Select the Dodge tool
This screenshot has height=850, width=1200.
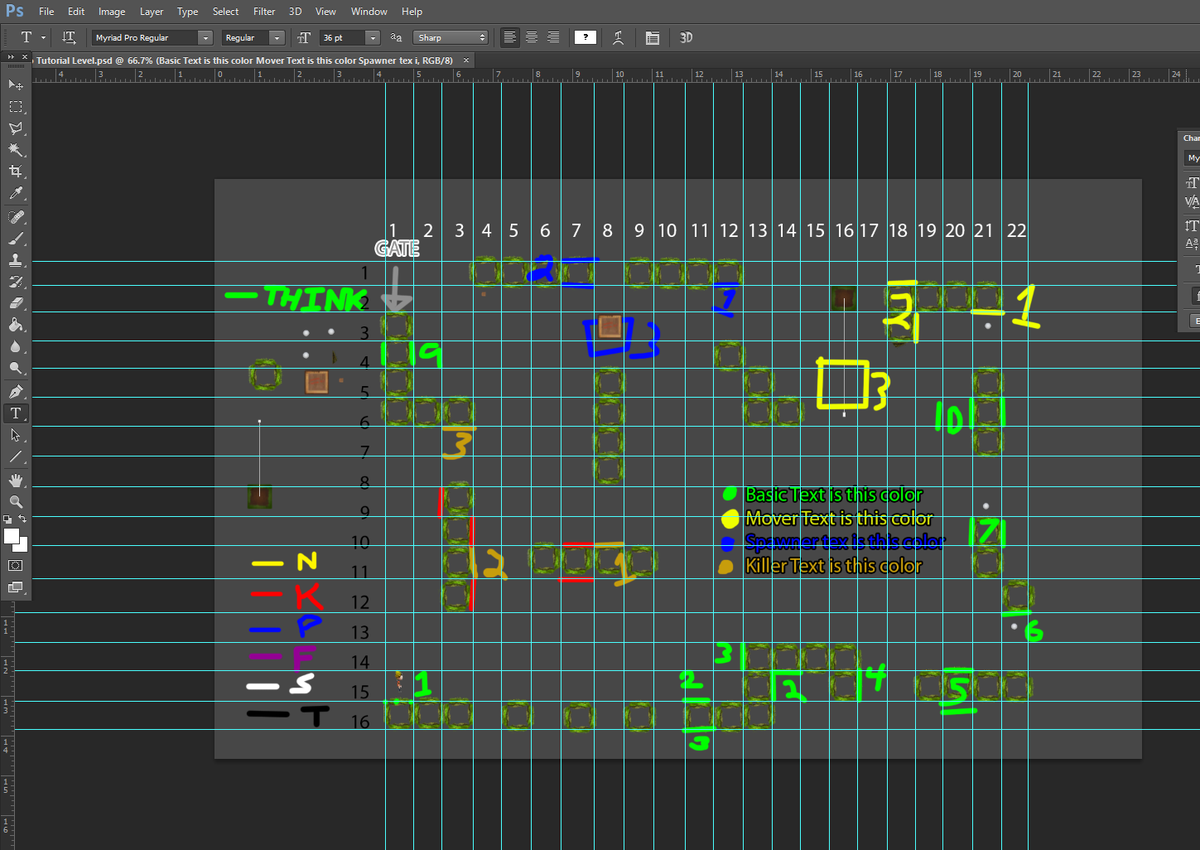[15, 368]
